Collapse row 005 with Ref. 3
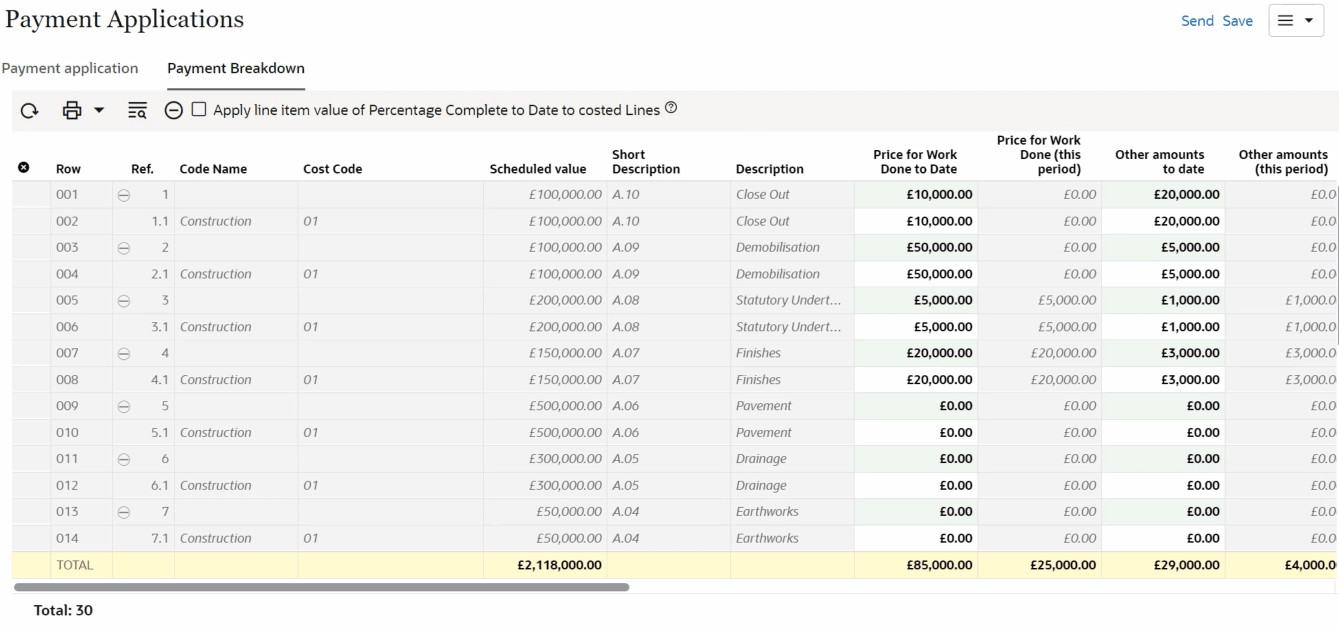Viewport: 1339px width, 631px height. click(x=124, y=300)
